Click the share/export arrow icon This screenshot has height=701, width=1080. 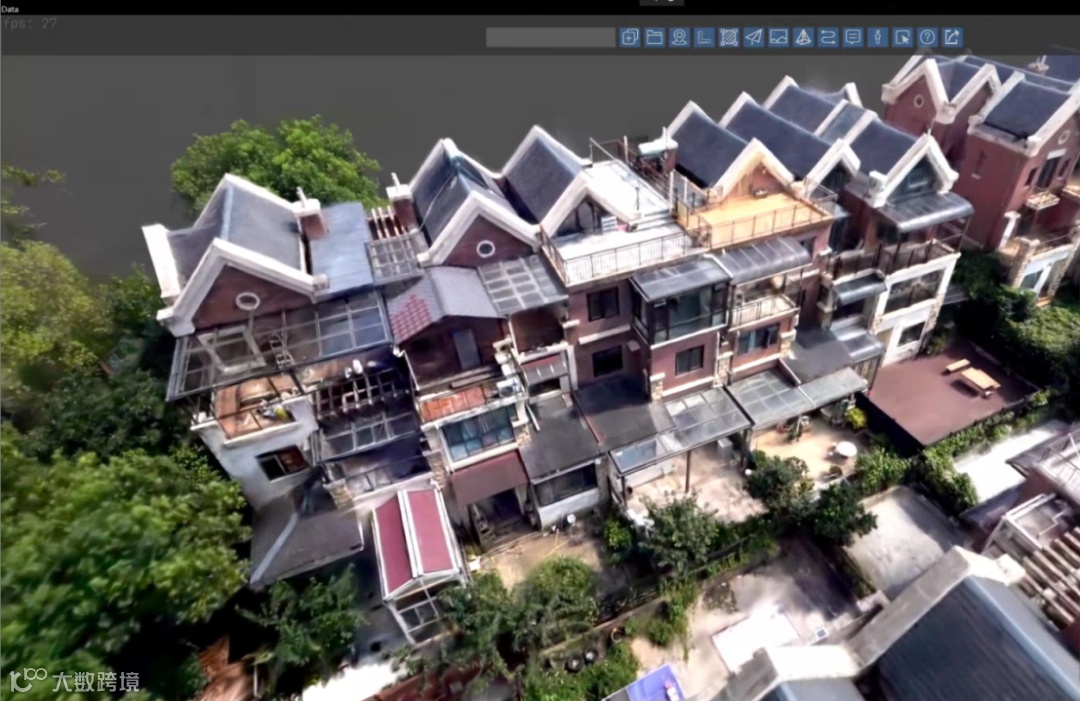point(952,37)
